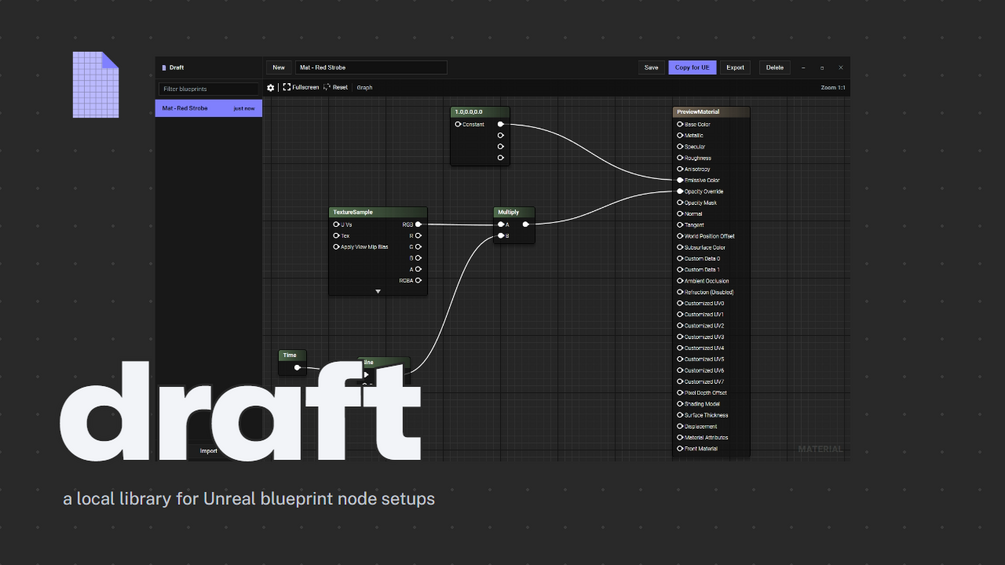Image resolution: width=1005 pixels, height=565 pixels.
Task: Click the Save button
Action: (651, 67)
